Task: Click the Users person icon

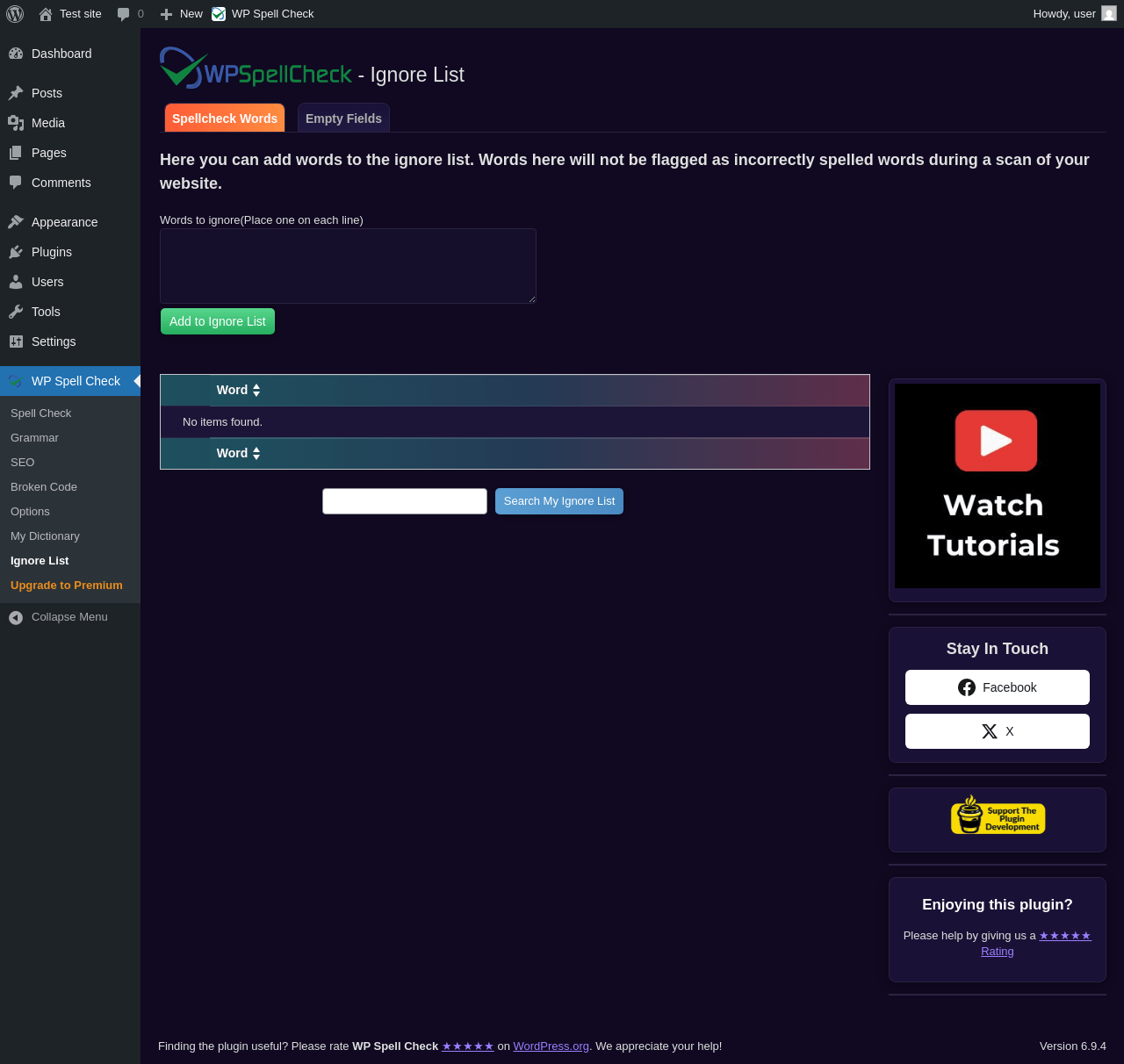Action: pos(16,282)
